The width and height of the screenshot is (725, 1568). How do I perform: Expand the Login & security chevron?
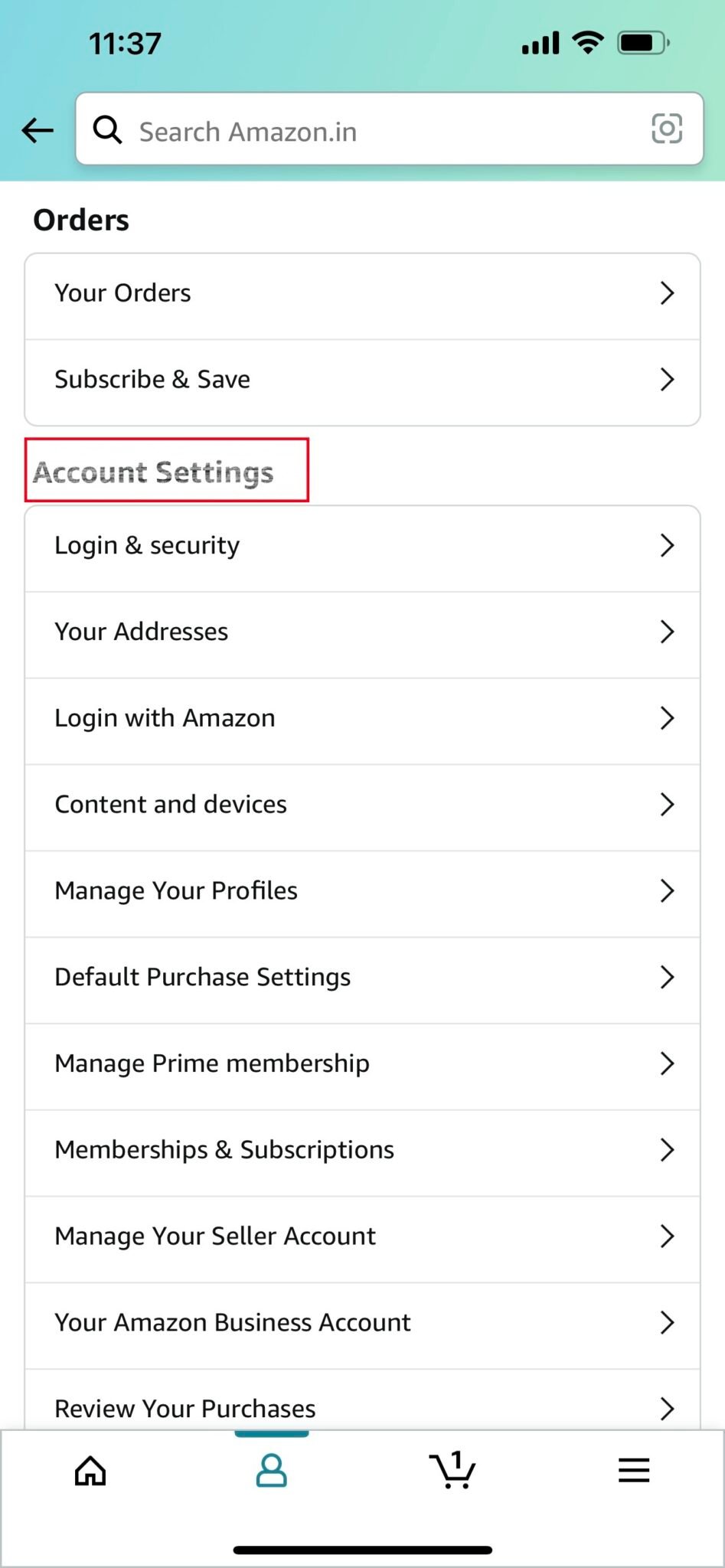[x=667, y=545]
